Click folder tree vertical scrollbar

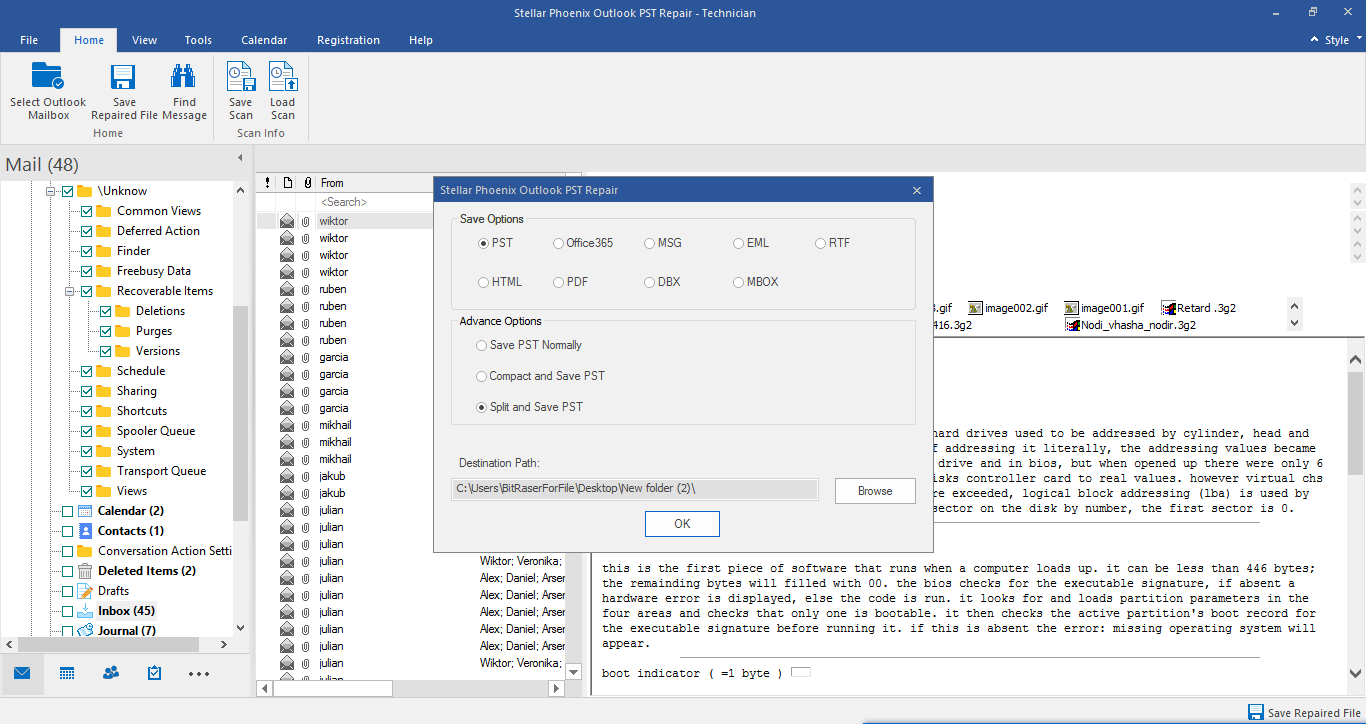coord(240,411)
